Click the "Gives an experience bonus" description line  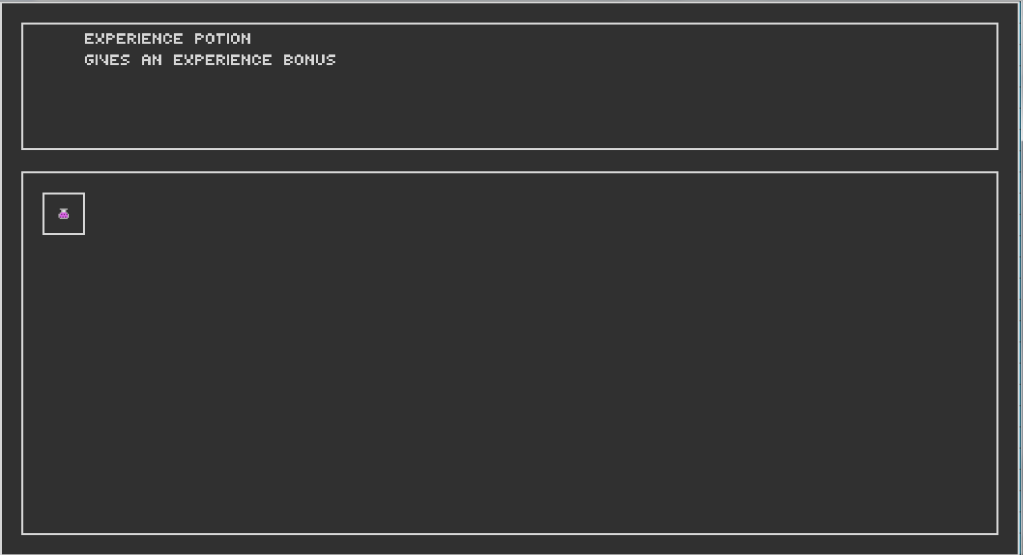(x=210, y=59)
